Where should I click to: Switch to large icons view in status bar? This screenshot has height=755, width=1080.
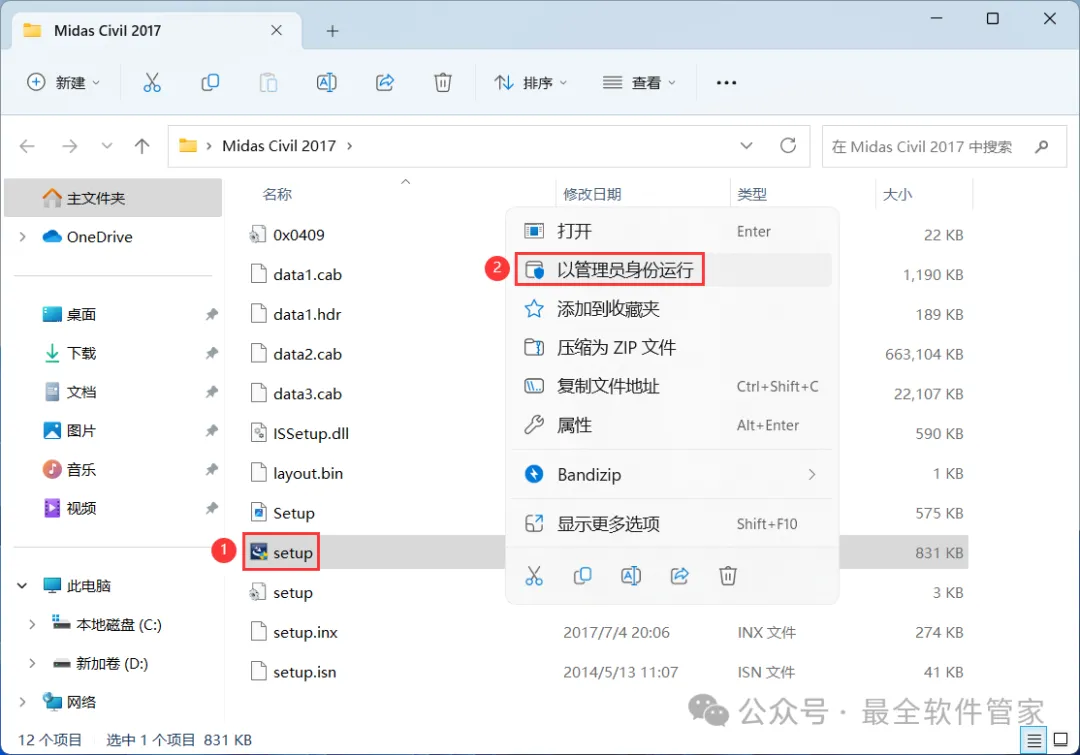(x=1061, y=741)
